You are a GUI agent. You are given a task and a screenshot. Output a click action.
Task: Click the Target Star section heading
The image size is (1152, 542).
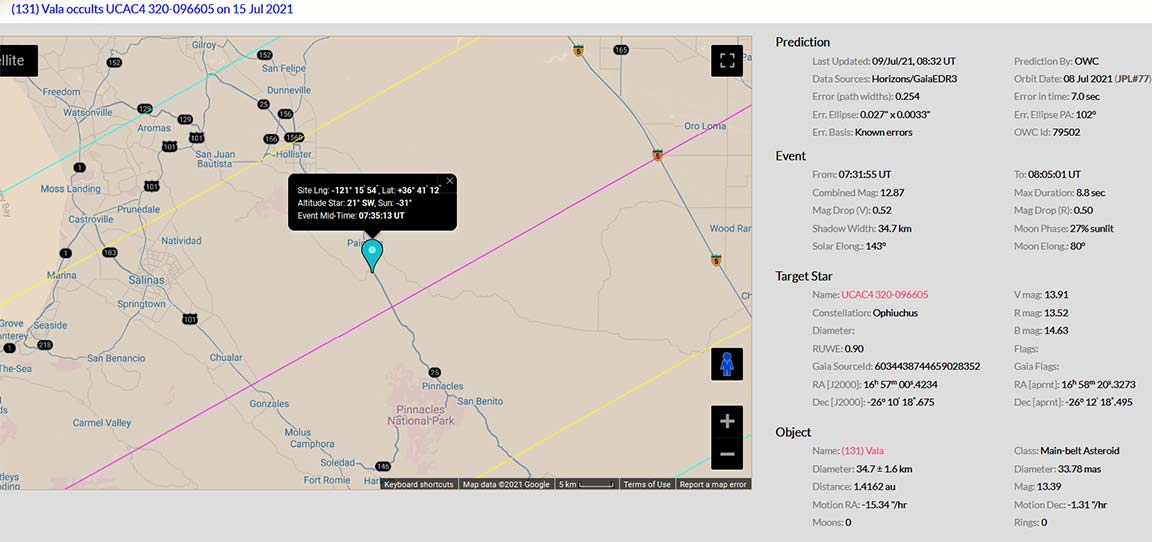pos(804,276)
